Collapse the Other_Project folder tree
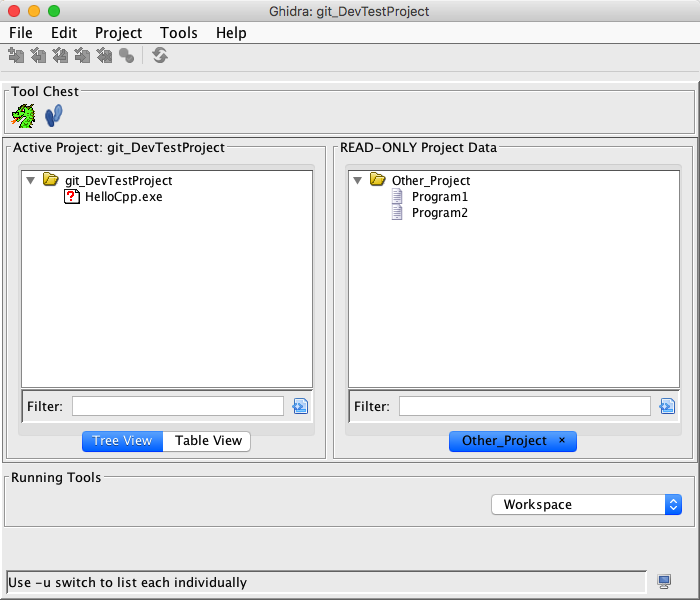 tap(358, 181)
